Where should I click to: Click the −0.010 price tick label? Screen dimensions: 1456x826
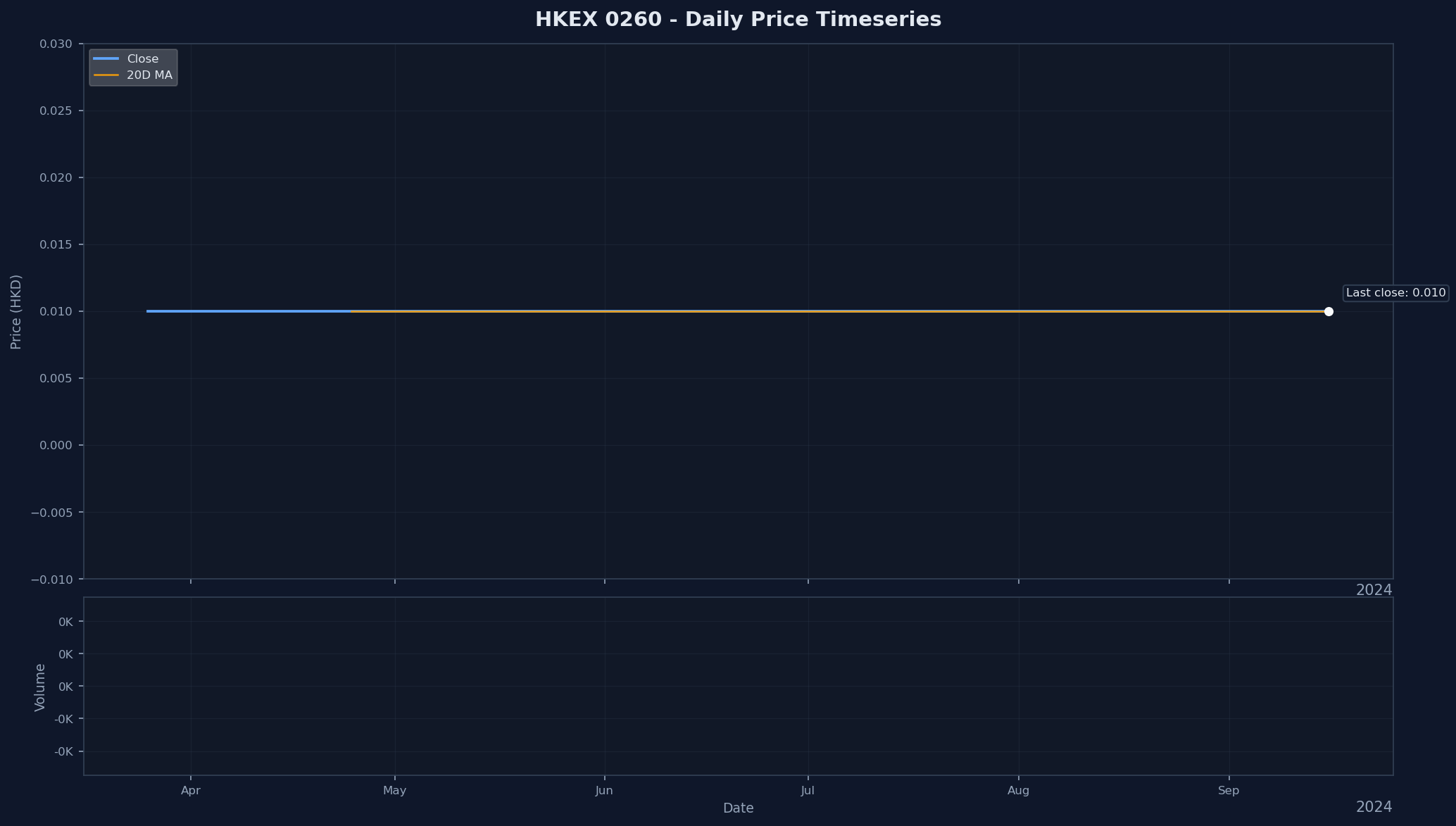[51, 580]
